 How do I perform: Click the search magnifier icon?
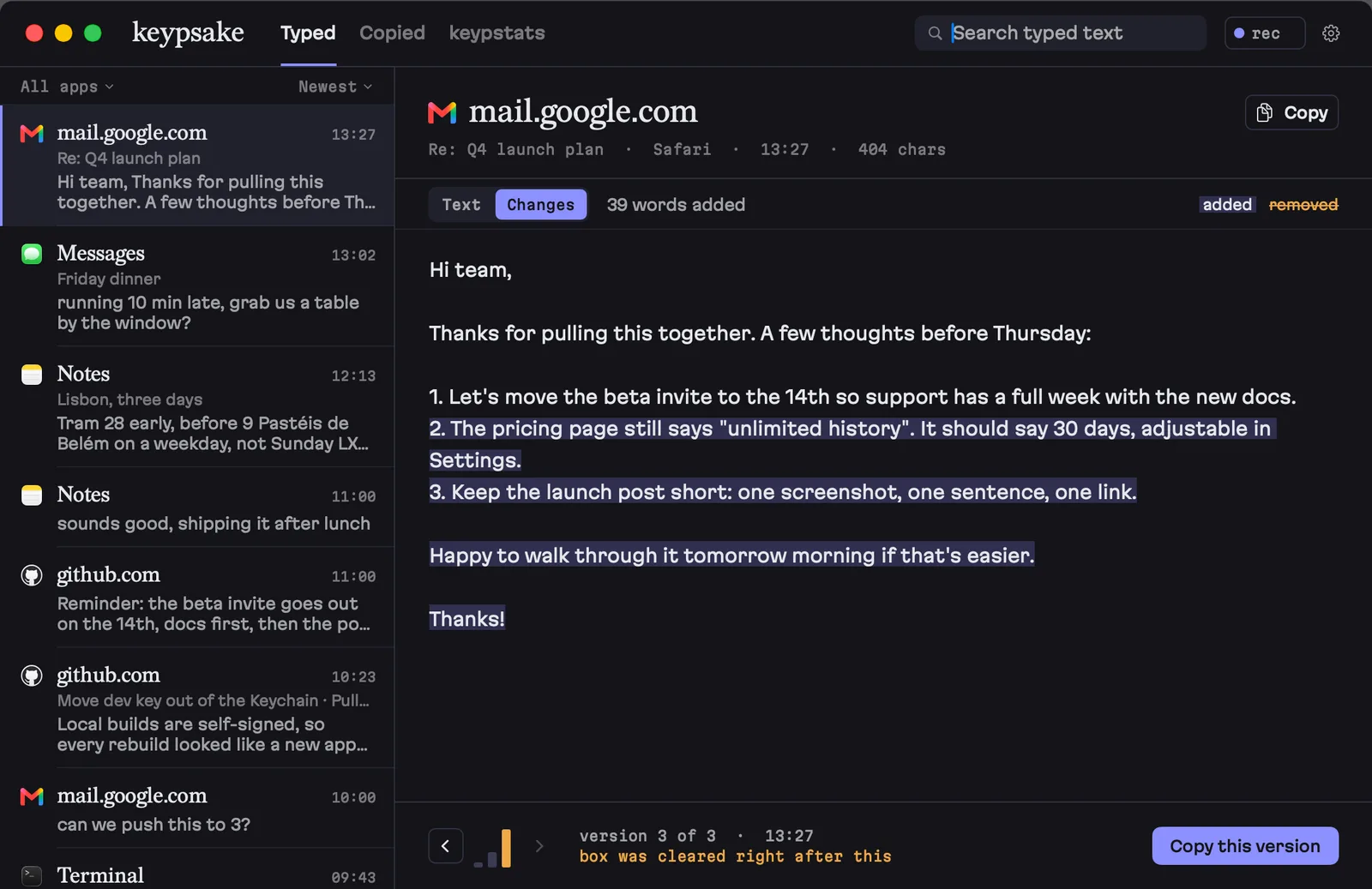935,33
